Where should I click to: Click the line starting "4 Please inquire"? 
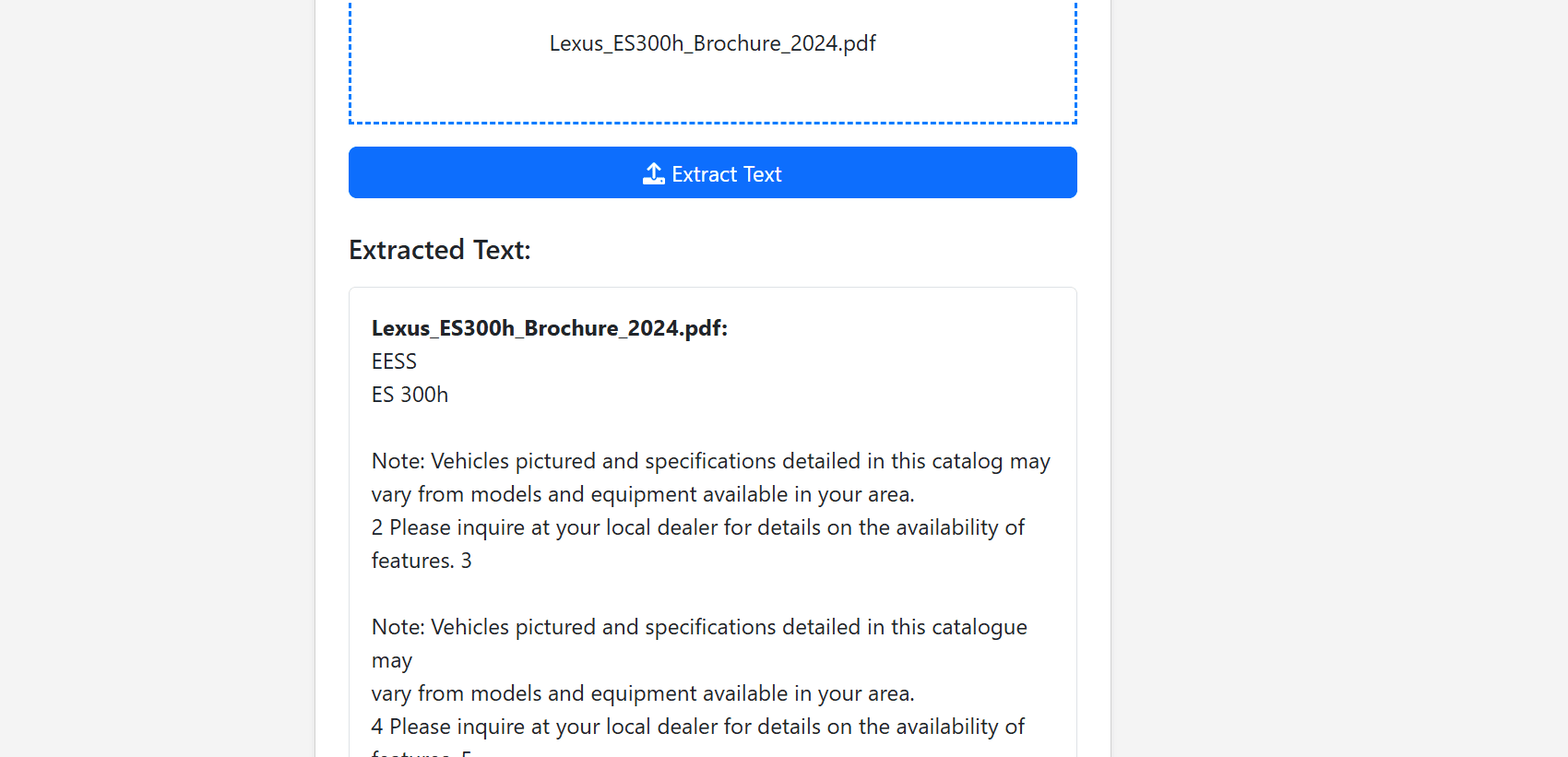tap(697, 727)
